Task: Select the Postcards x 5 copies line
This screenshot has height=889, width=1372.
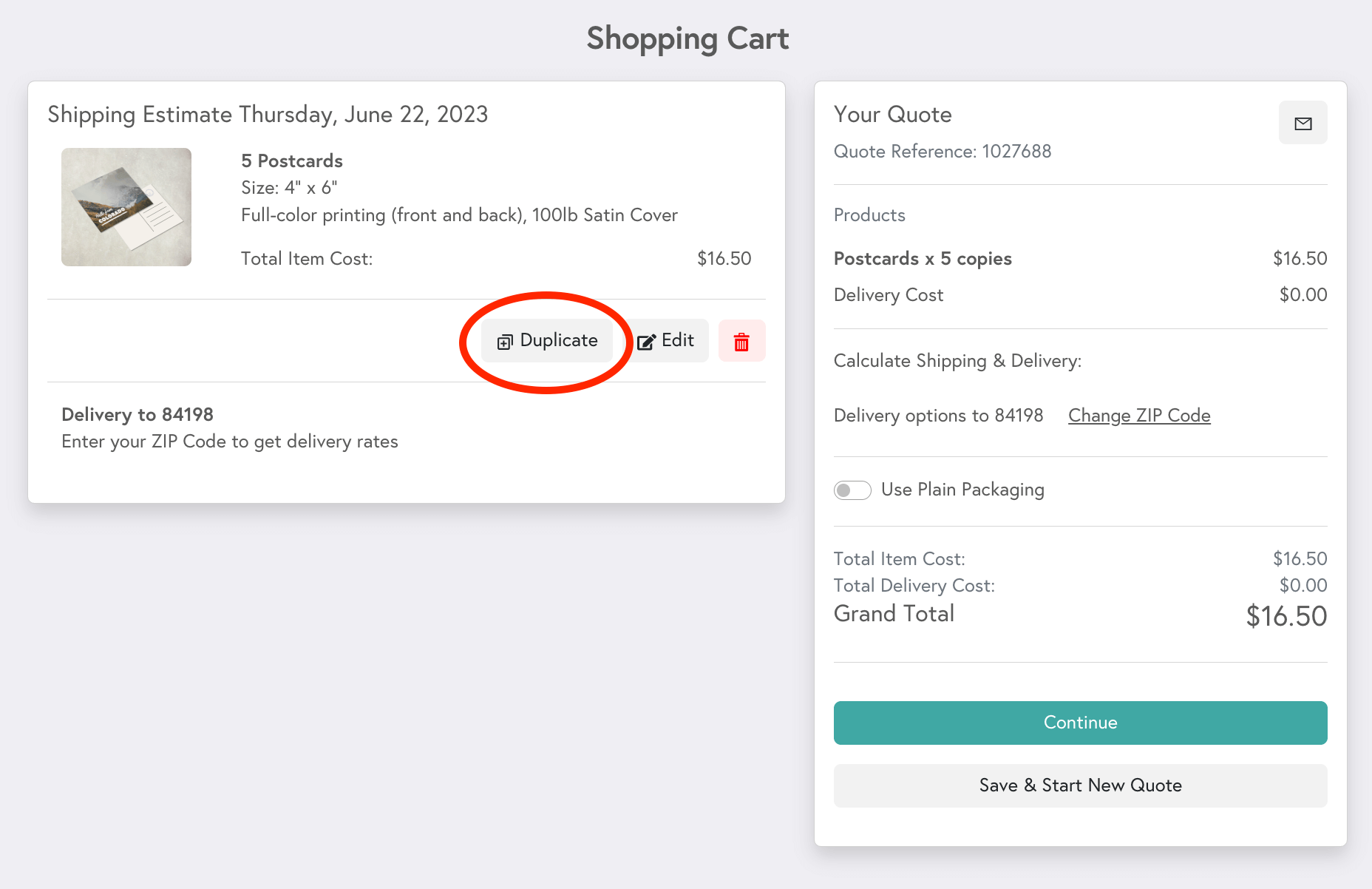Action: [x=923, y=259]
